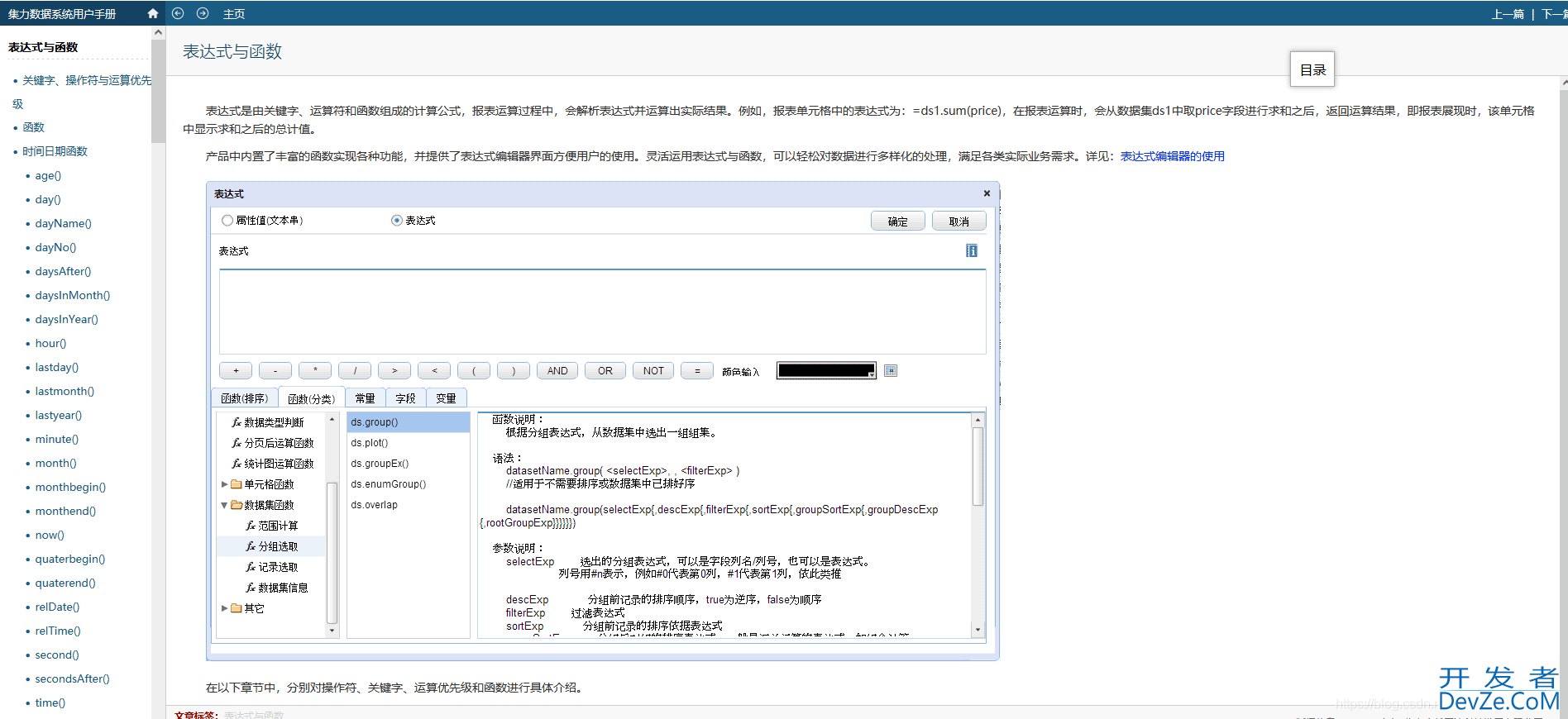Open the 表达式编辑器的使用 link
Image resolution: width=1568 pixels, height=719 pixels.
pos(1173,156)
